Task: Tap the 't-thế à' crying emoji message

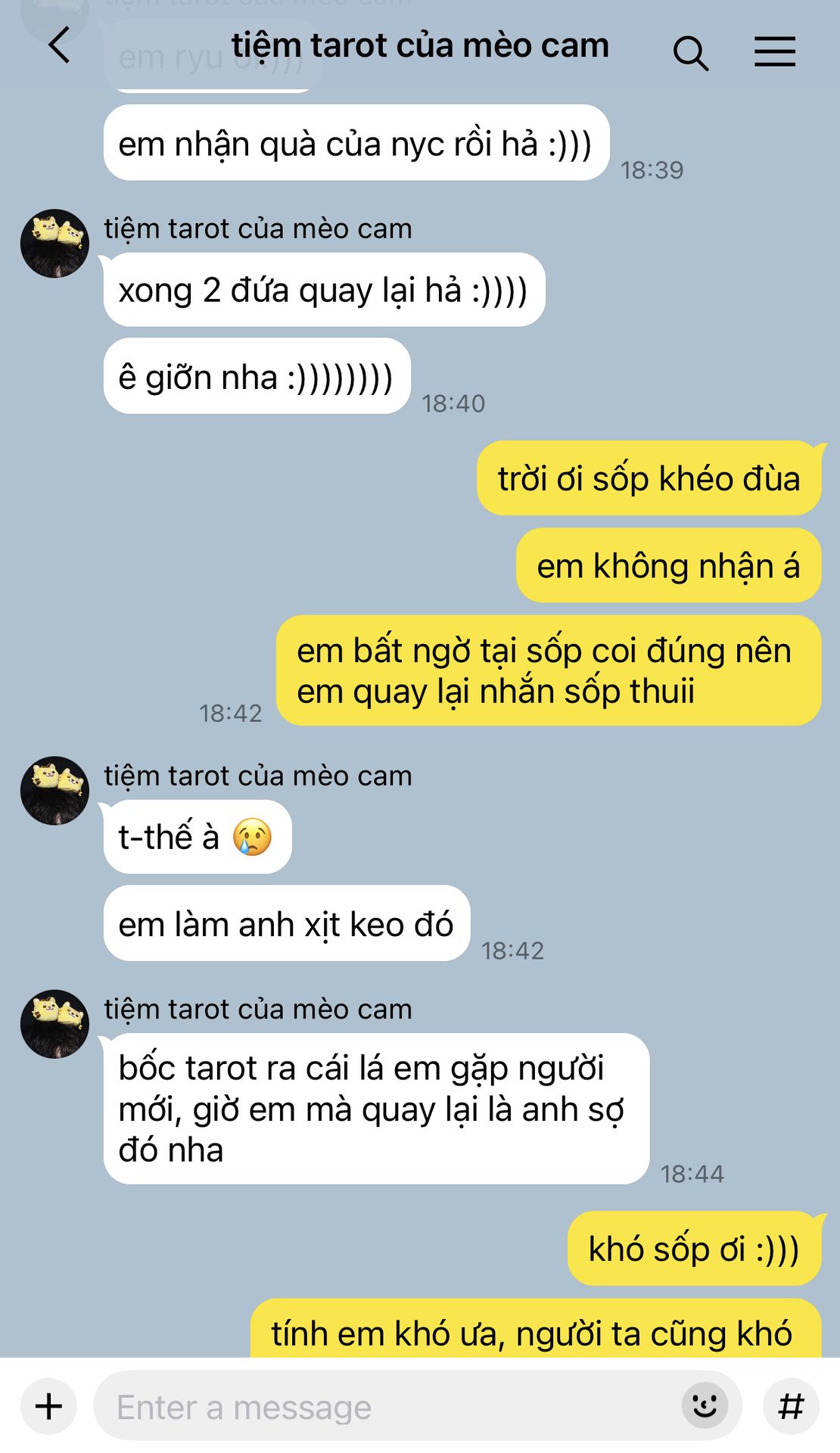Action: tap(198, 837)
